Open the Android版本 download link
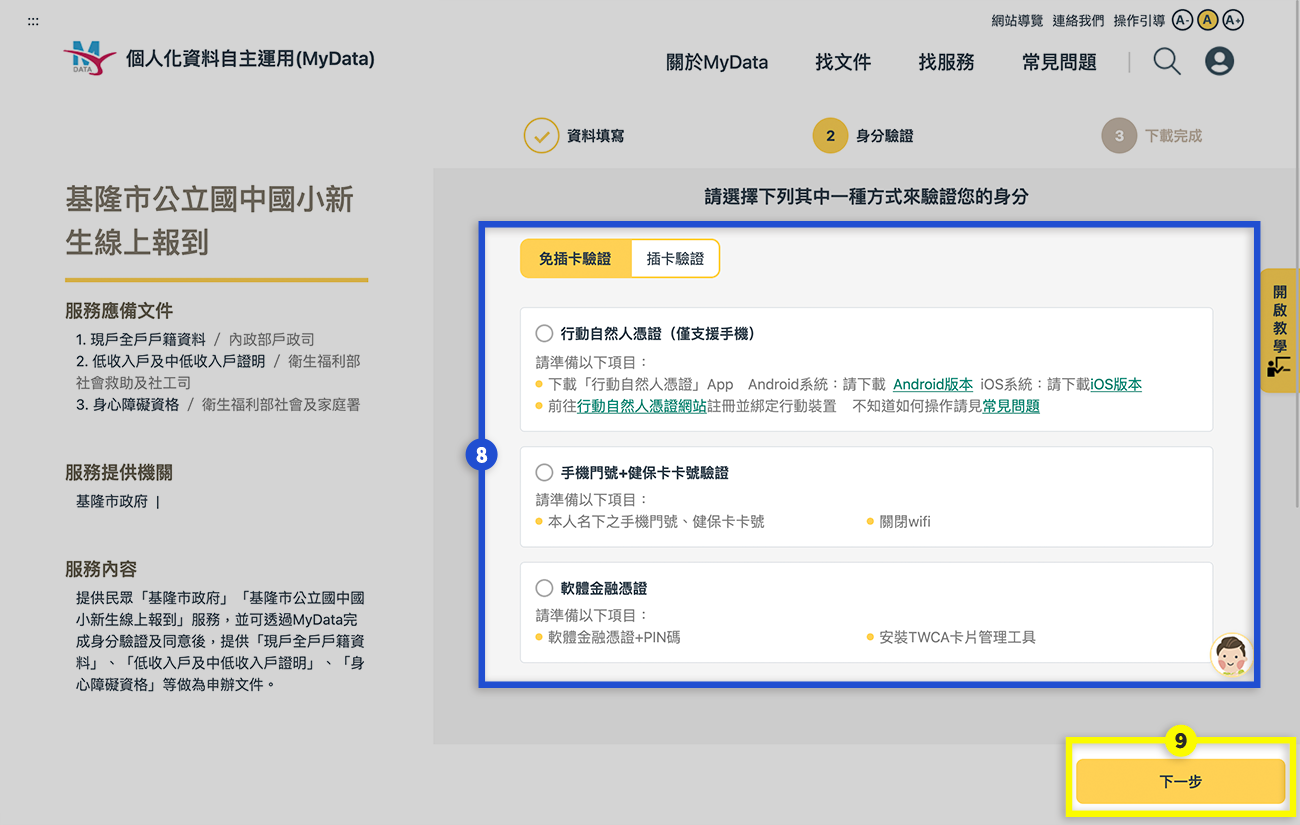The height and width of the screenshot is (825, 1300). tap(933, 384)
